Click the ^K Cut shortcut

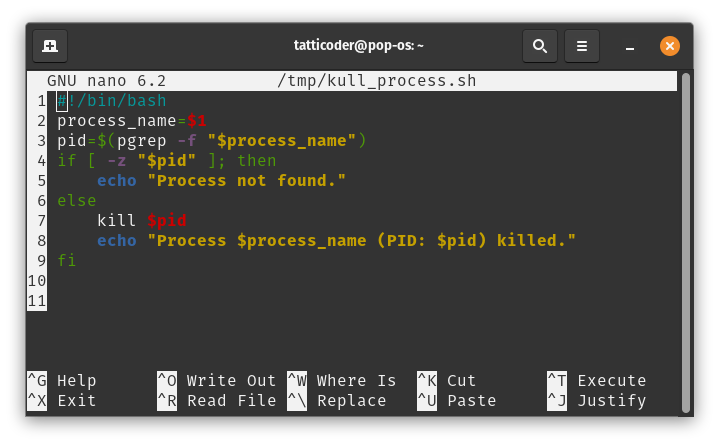[x=446, y=381]
